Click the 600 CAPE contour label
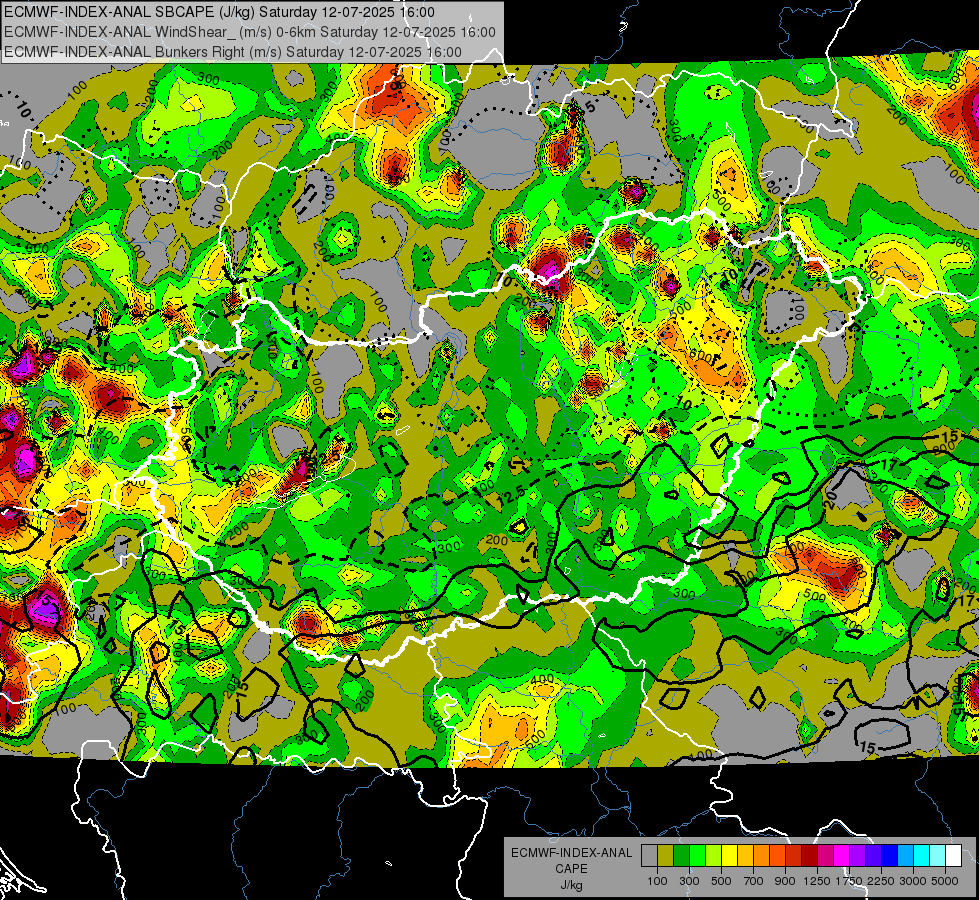Image resolution: width=979 pixels, height=900 pixels. pos(701,355)
